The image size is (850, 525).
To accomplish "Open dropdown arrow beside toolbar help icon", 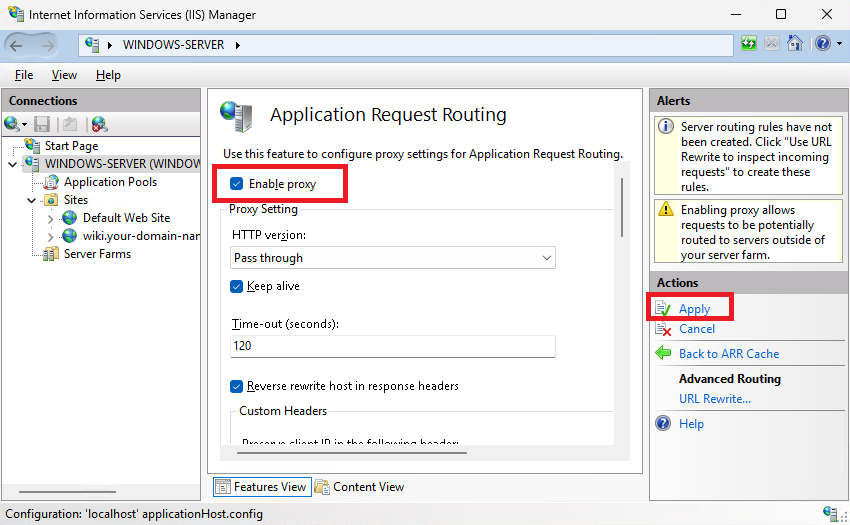I will pos(839,43).
